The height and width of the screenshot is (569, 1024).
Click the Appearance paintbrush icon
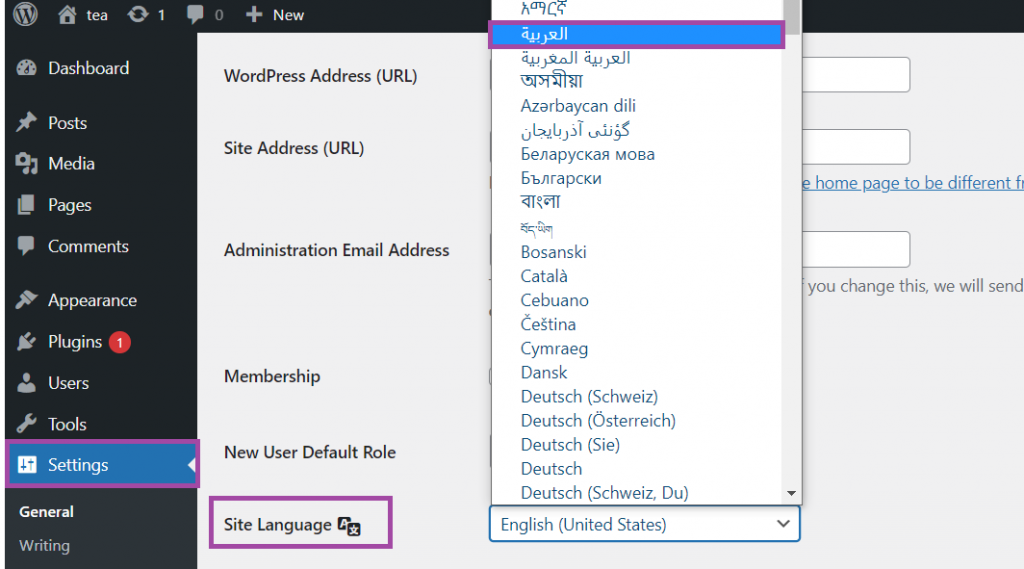(x=27, y=300)
